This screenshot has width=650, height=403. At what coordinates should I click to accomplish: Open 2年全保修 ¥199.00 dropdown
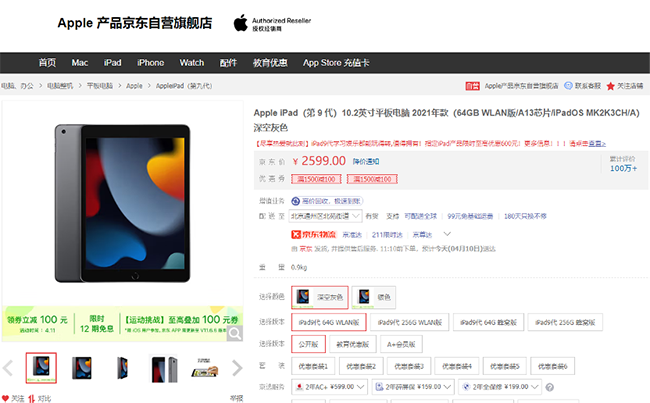pos(500,387)
